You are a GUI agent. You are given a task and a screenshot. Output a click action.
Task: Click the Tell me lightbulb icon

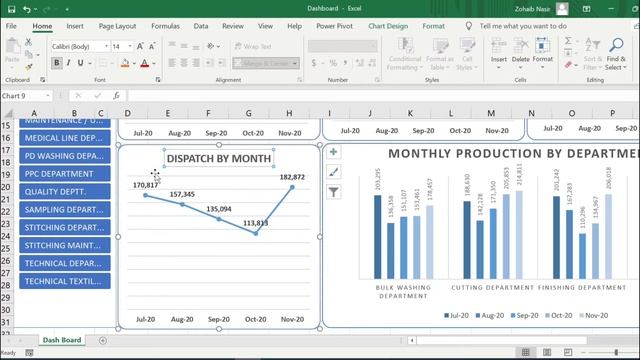pyautogui.click(x=469, y=26)
